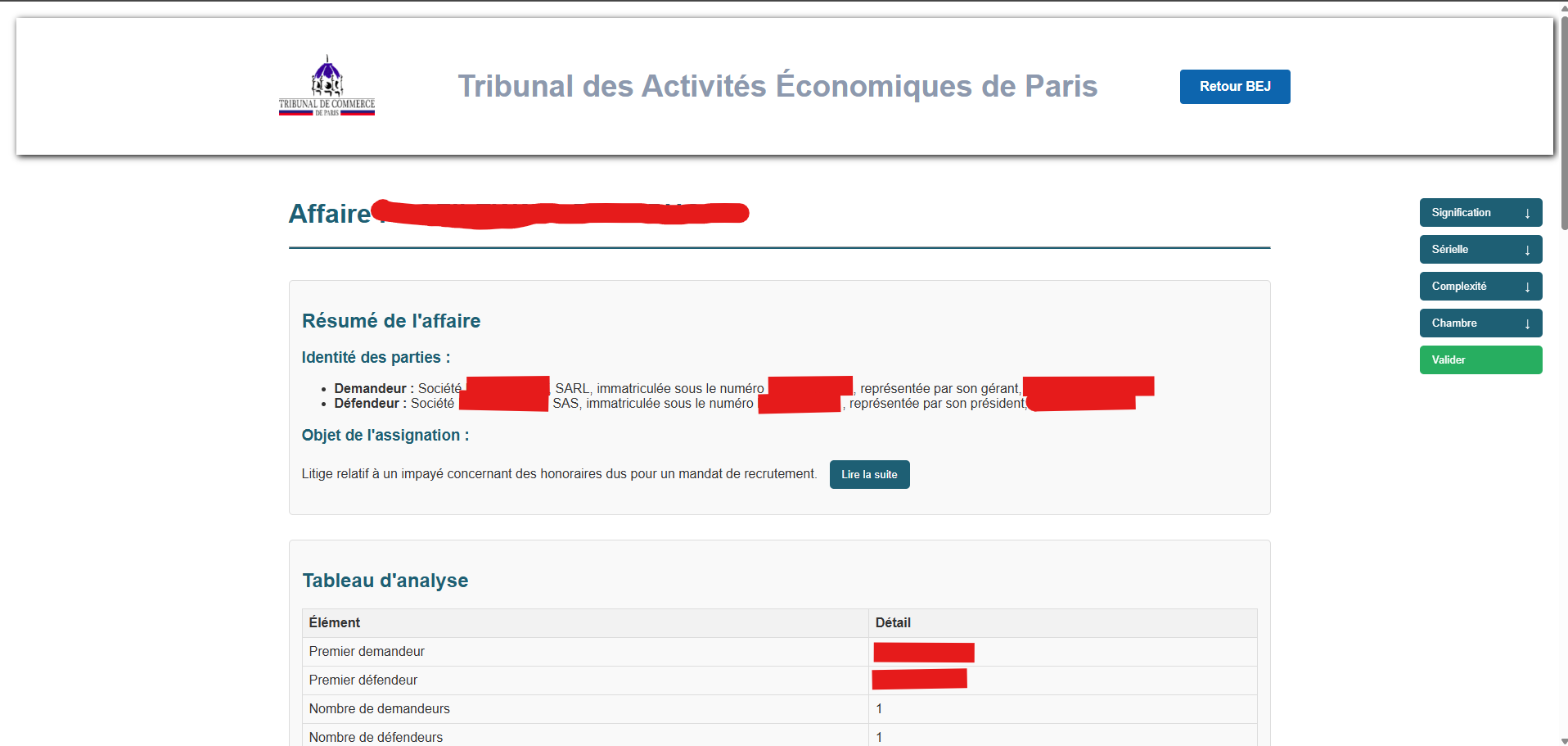Expand the summary with Lire la suite
This screenshot has height=746, width=1568.
point(869,475)
